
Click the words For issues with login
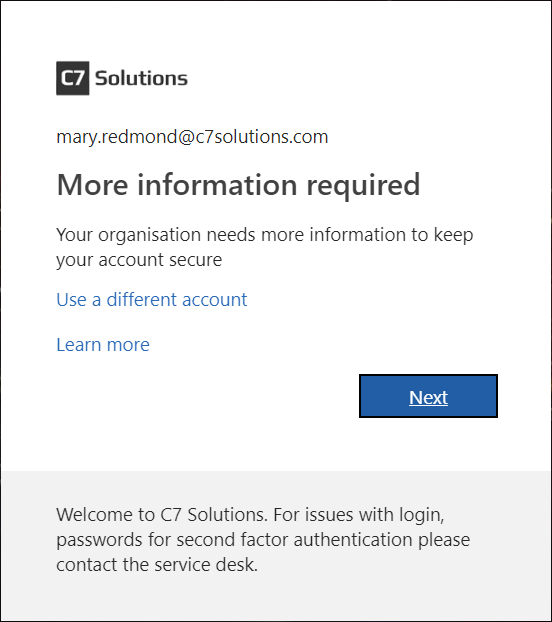pyautogui.click(x=358, y=515)
